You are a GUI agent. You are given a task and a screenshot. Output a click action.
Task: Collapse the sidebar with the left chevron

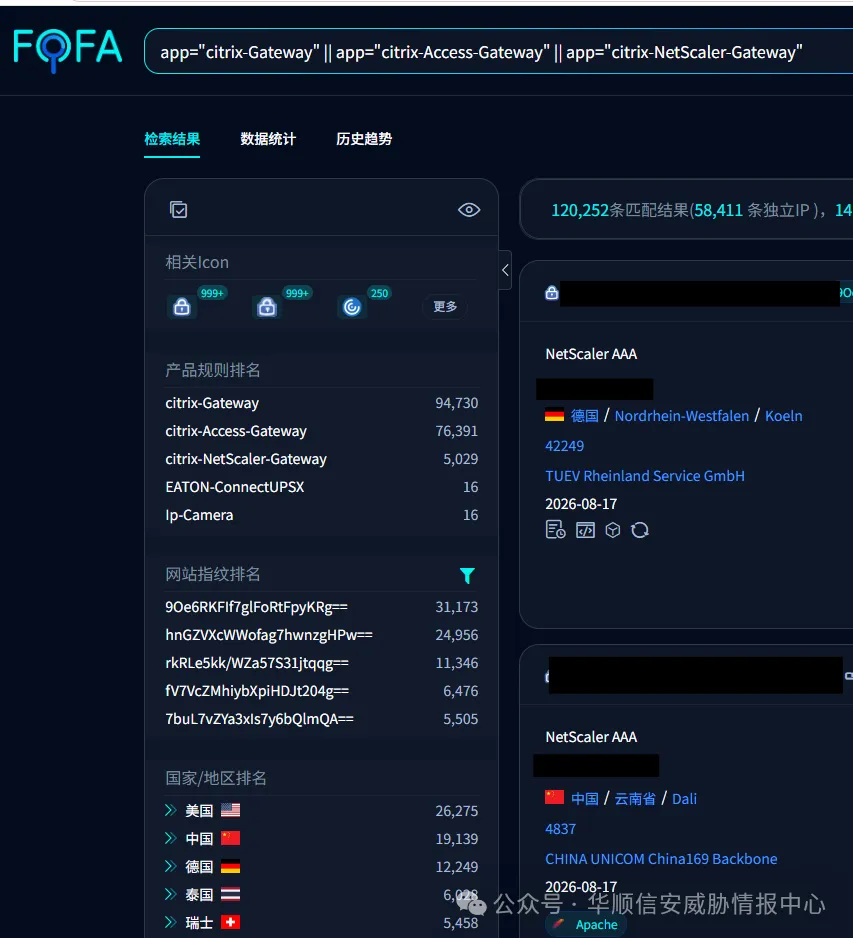tap(505, 270)
